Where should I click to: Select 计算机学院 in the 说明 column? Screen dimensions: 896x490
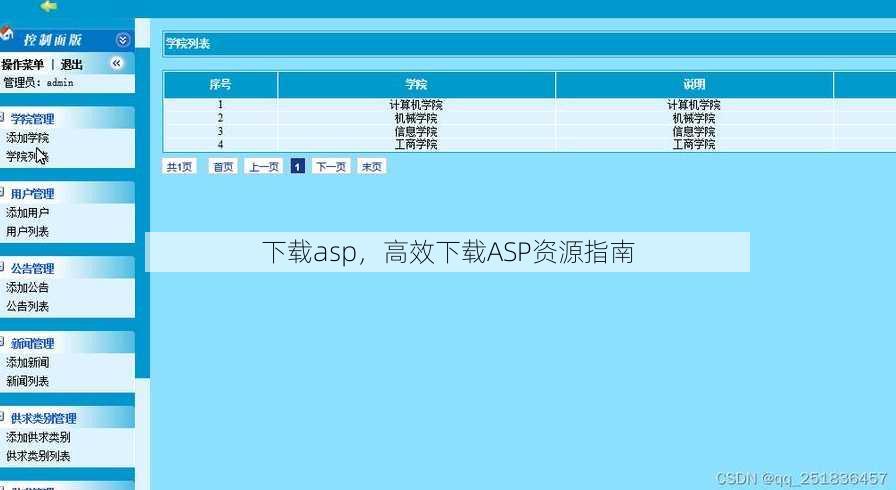(694, 105)
